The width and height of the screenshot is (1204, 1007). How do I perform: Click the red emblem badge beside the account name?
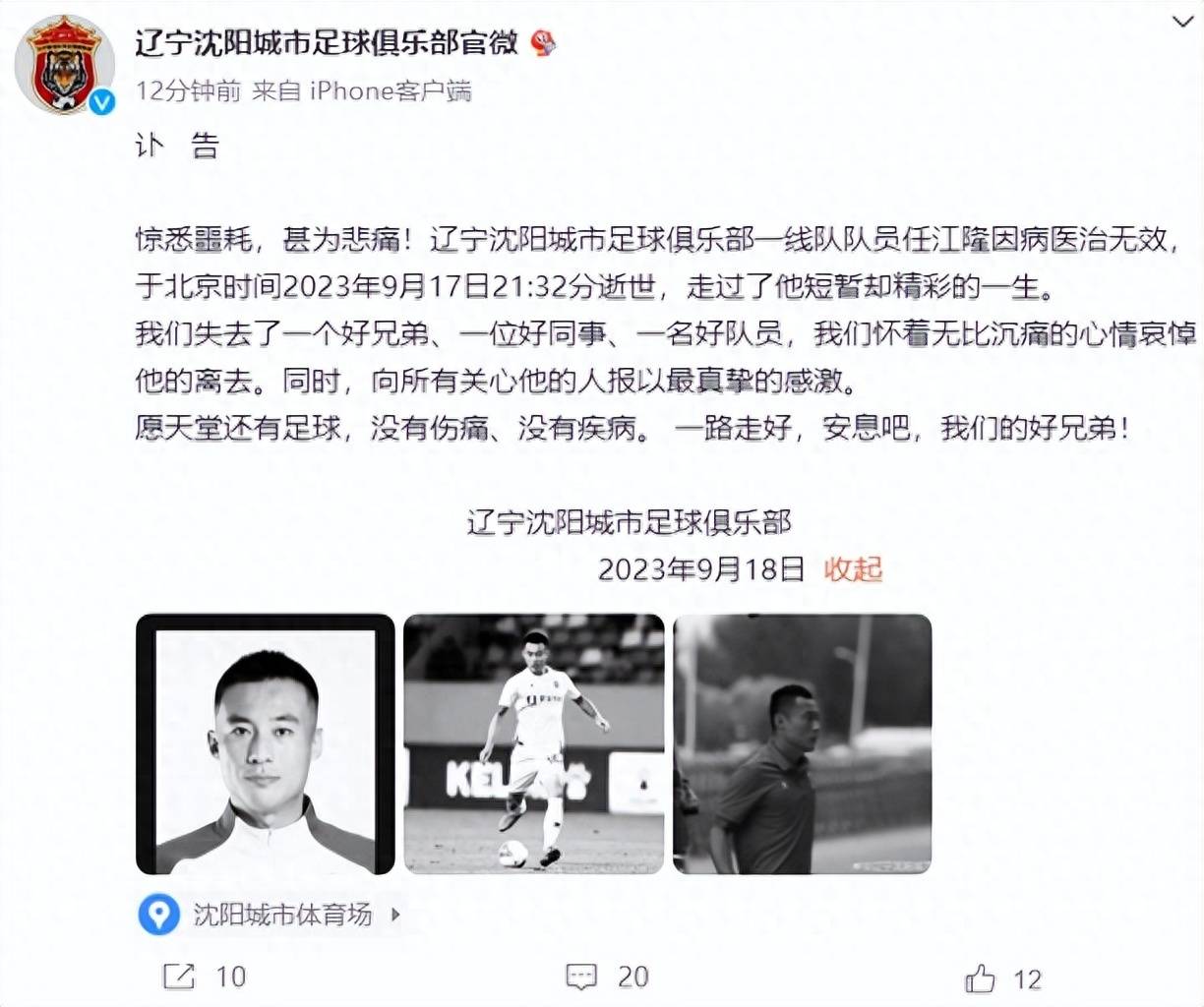click(543, 42)
